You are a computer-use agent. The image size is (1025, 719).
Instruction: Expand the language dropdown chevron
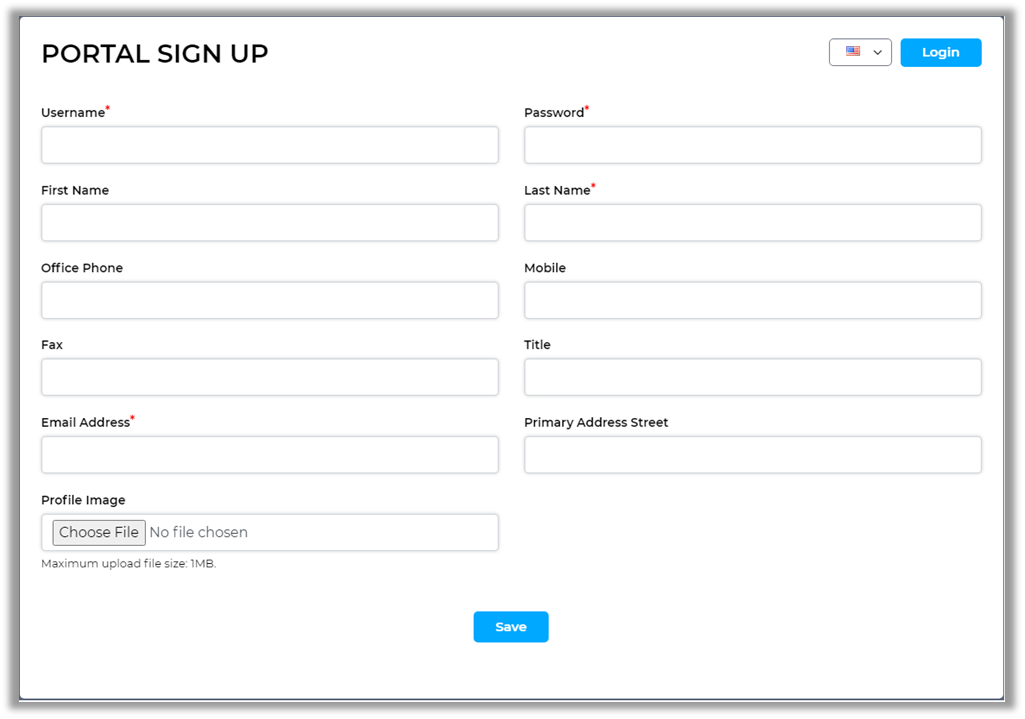(x=877, y=53)
